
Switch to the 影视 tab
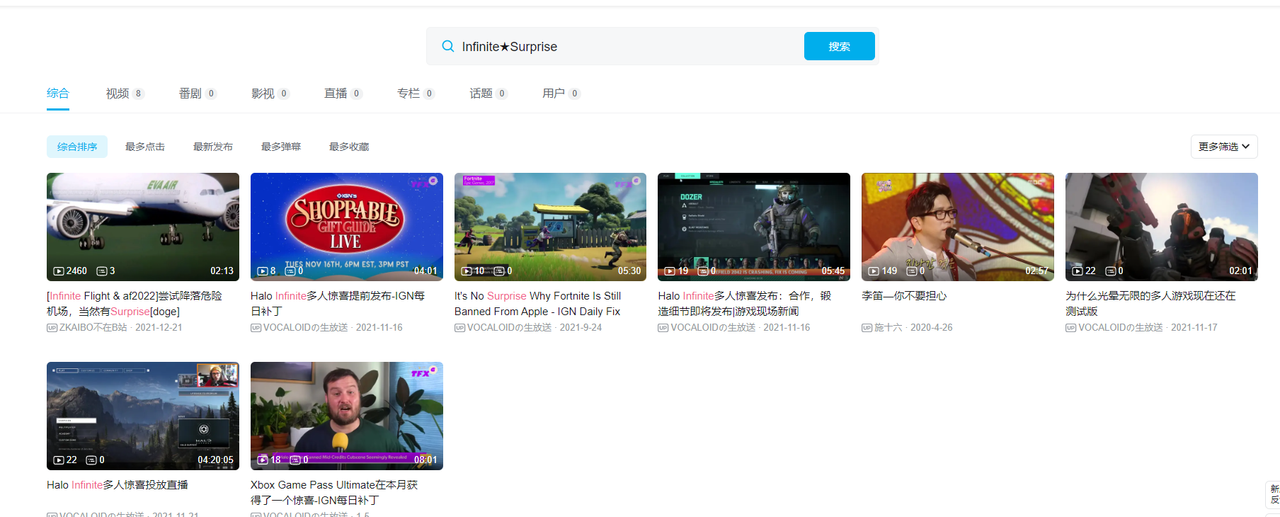coord(271,93)
